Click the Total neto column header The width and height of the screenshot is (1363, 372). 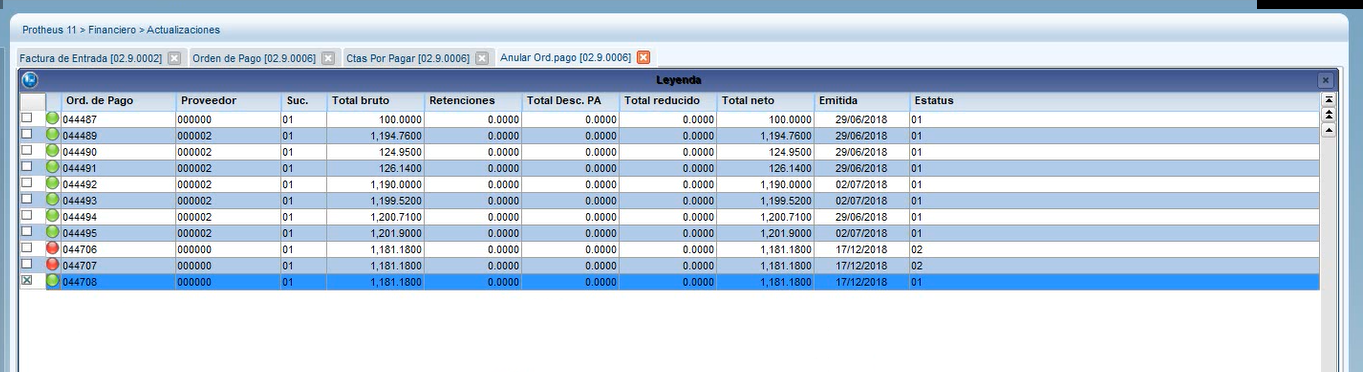click(x=766, y=101)
